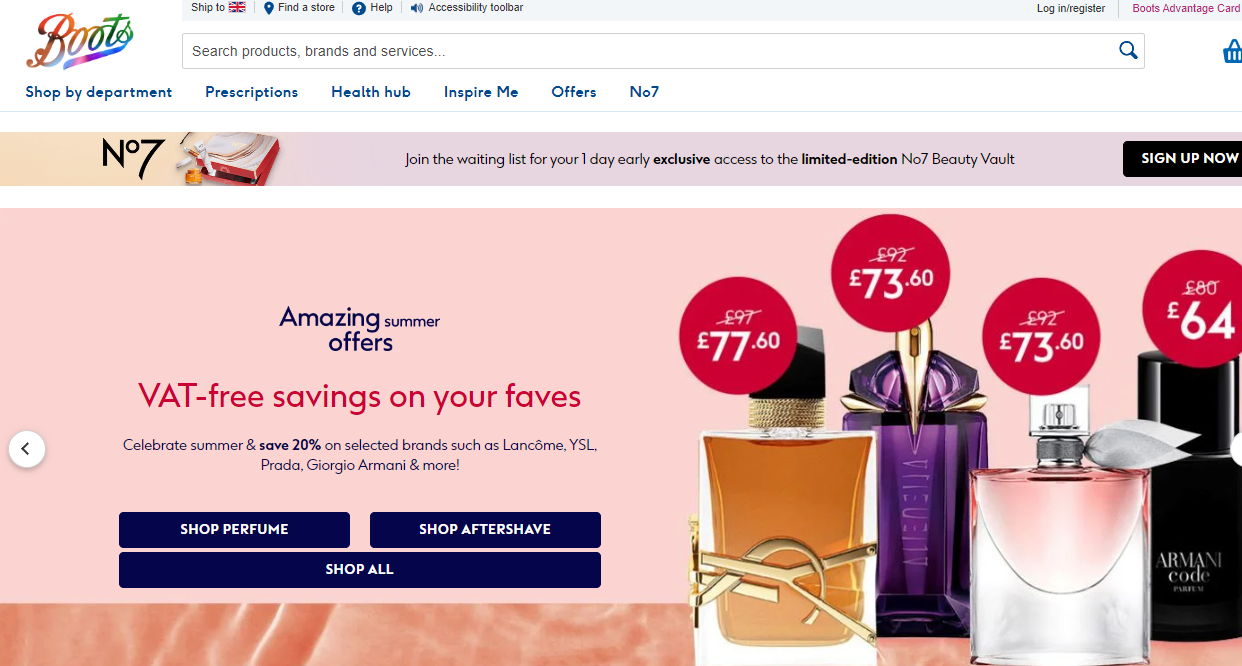Click the SIGN UP NOW button

pos(1183,159)
